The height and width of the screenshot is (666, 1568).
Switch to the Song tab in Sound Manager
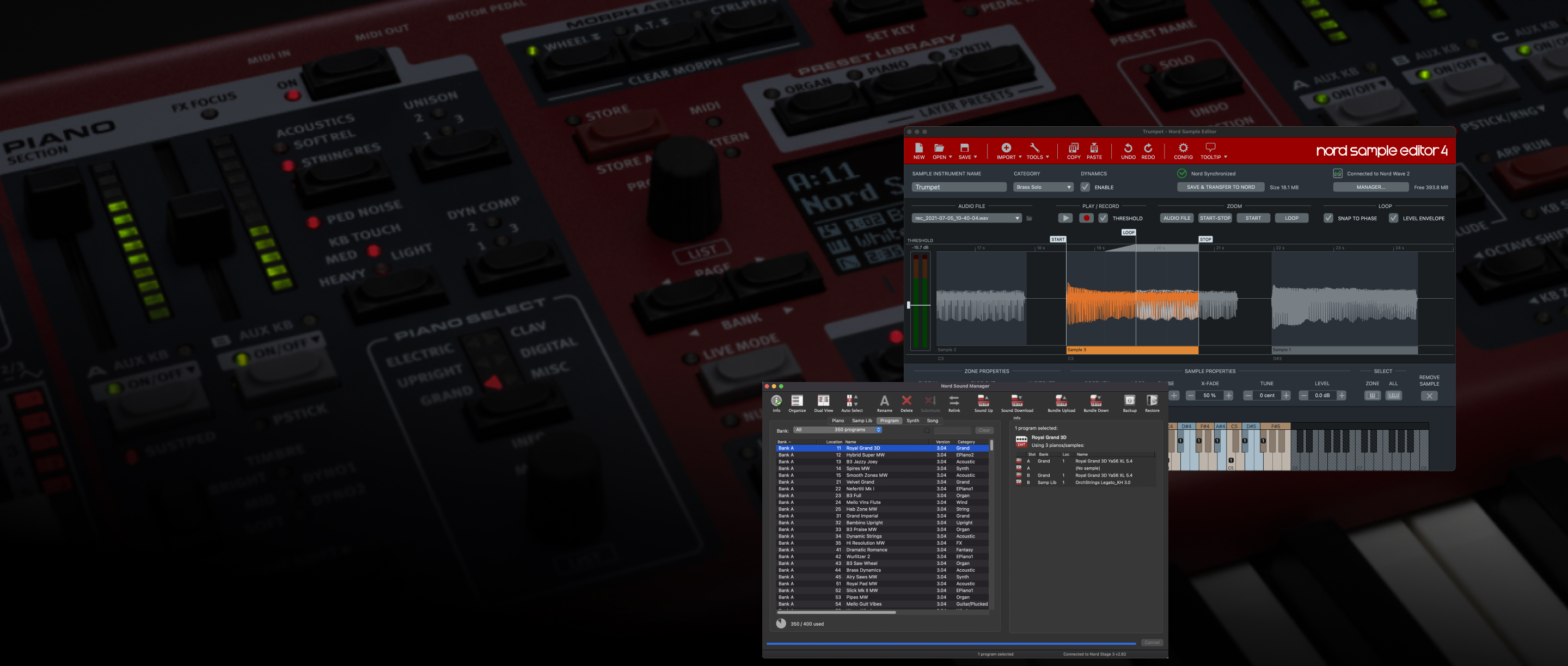pos(932,421)
